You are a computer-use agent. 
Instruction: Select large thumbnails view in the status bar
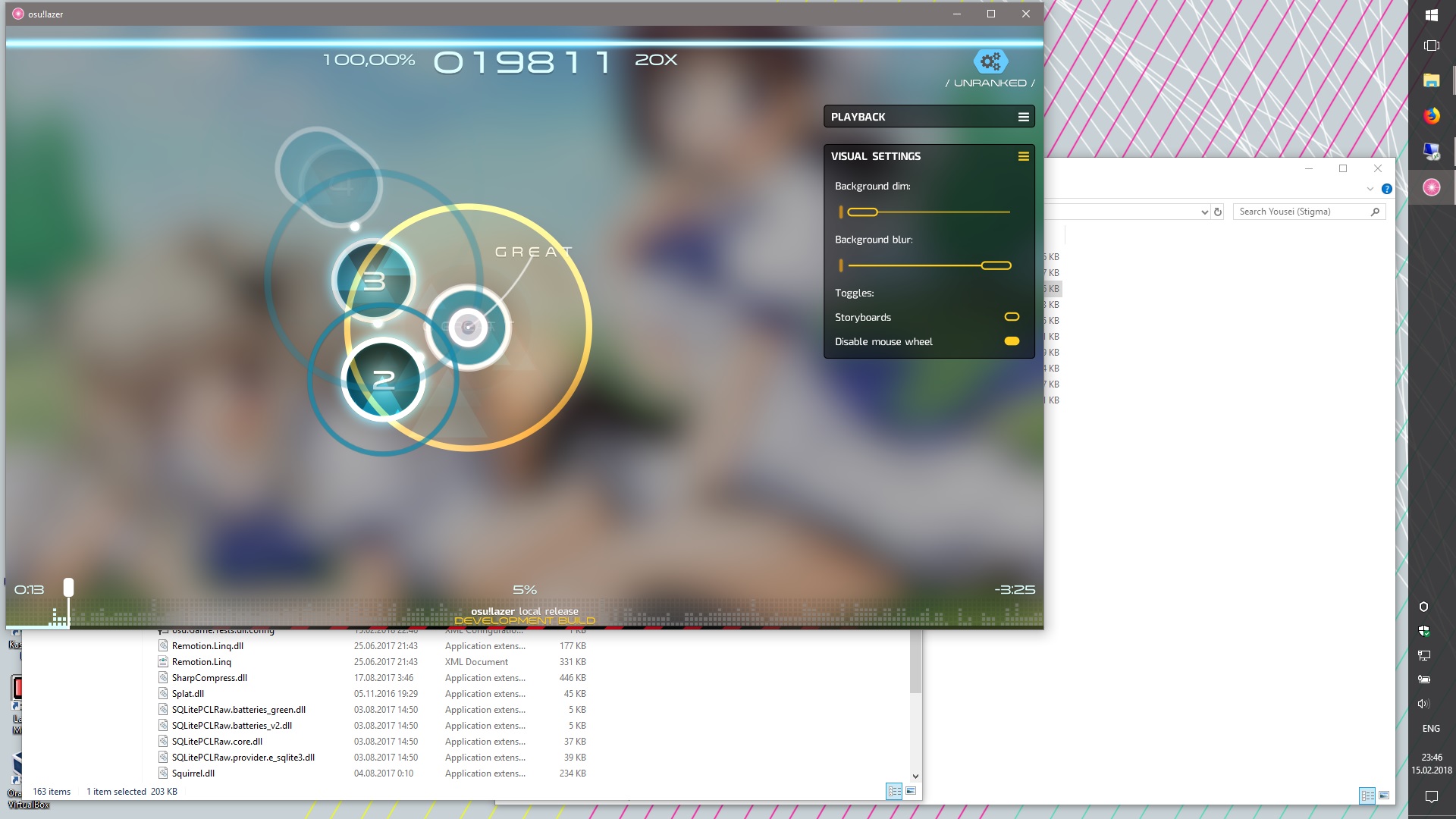(909, 791)
